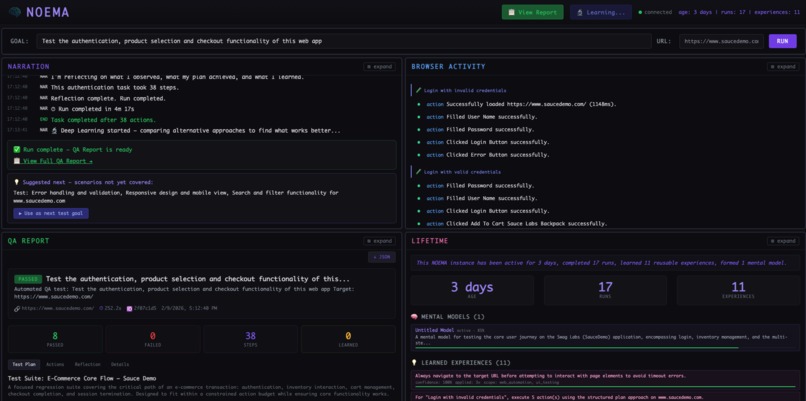Click the NOEMA brain logo icon
Screen dimensions: 806x401
(x=14, y=12)
